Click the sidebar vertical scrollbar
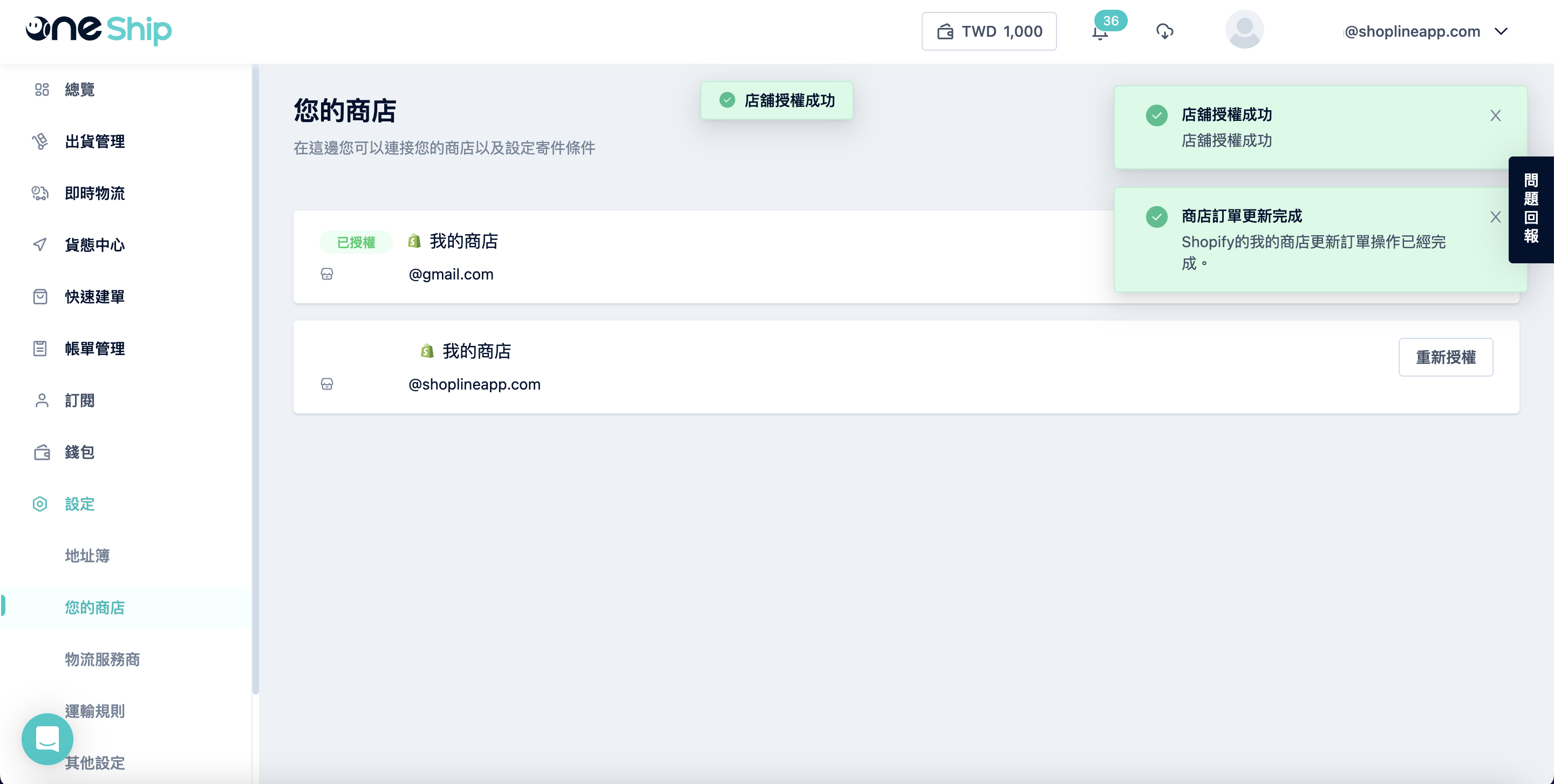1554x784 pixels. click(255, 380)
